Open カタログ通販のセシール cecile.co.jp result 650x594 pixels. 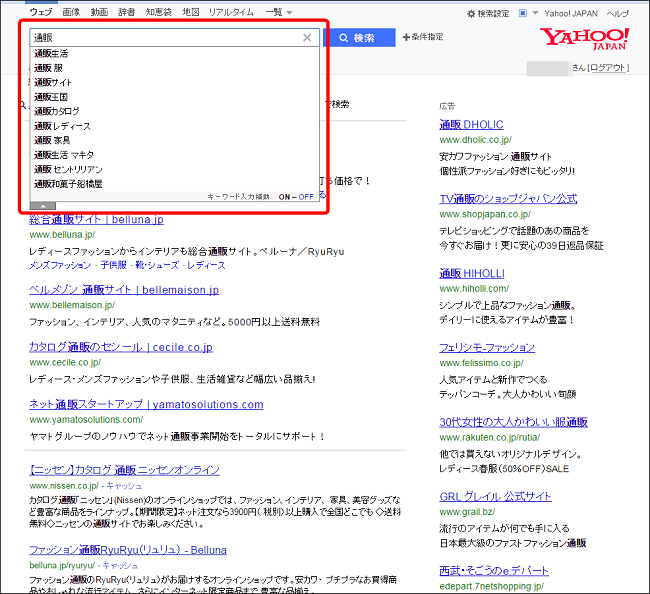(x=121, y=347)
